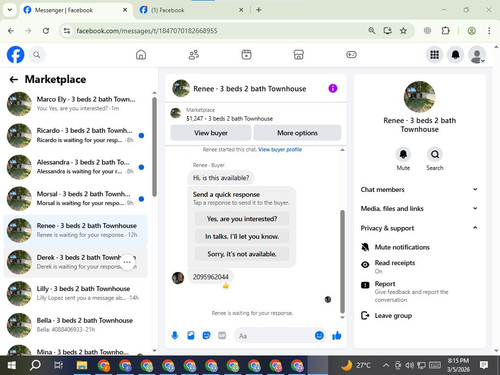Open the Facebook search magnifier
Screen dimensions: 500x375
(x=37, y=55)
